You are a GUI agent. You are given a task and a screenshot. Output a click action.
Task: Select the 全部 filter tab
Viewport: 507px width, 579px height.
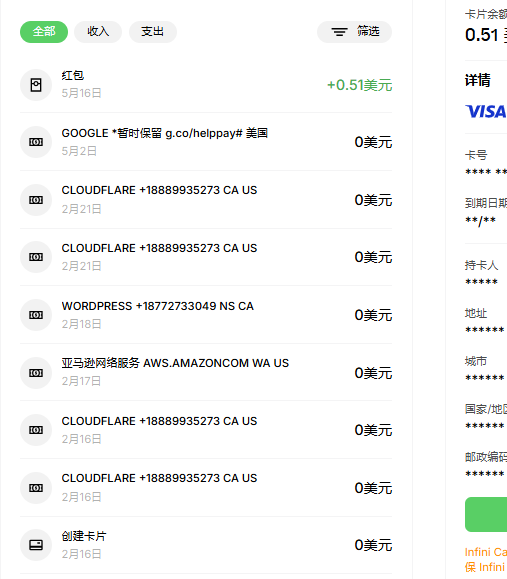[x=44, y=32]
